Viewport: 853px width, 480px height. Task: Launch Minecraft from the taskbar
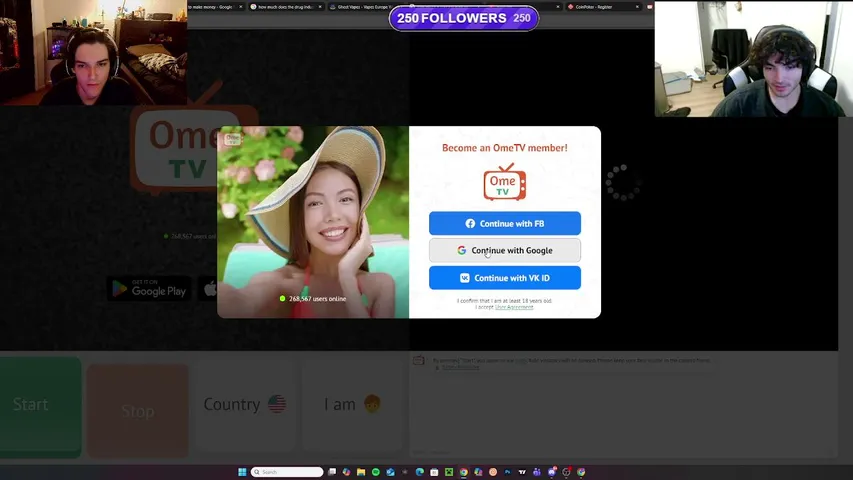tap(449, 472)
